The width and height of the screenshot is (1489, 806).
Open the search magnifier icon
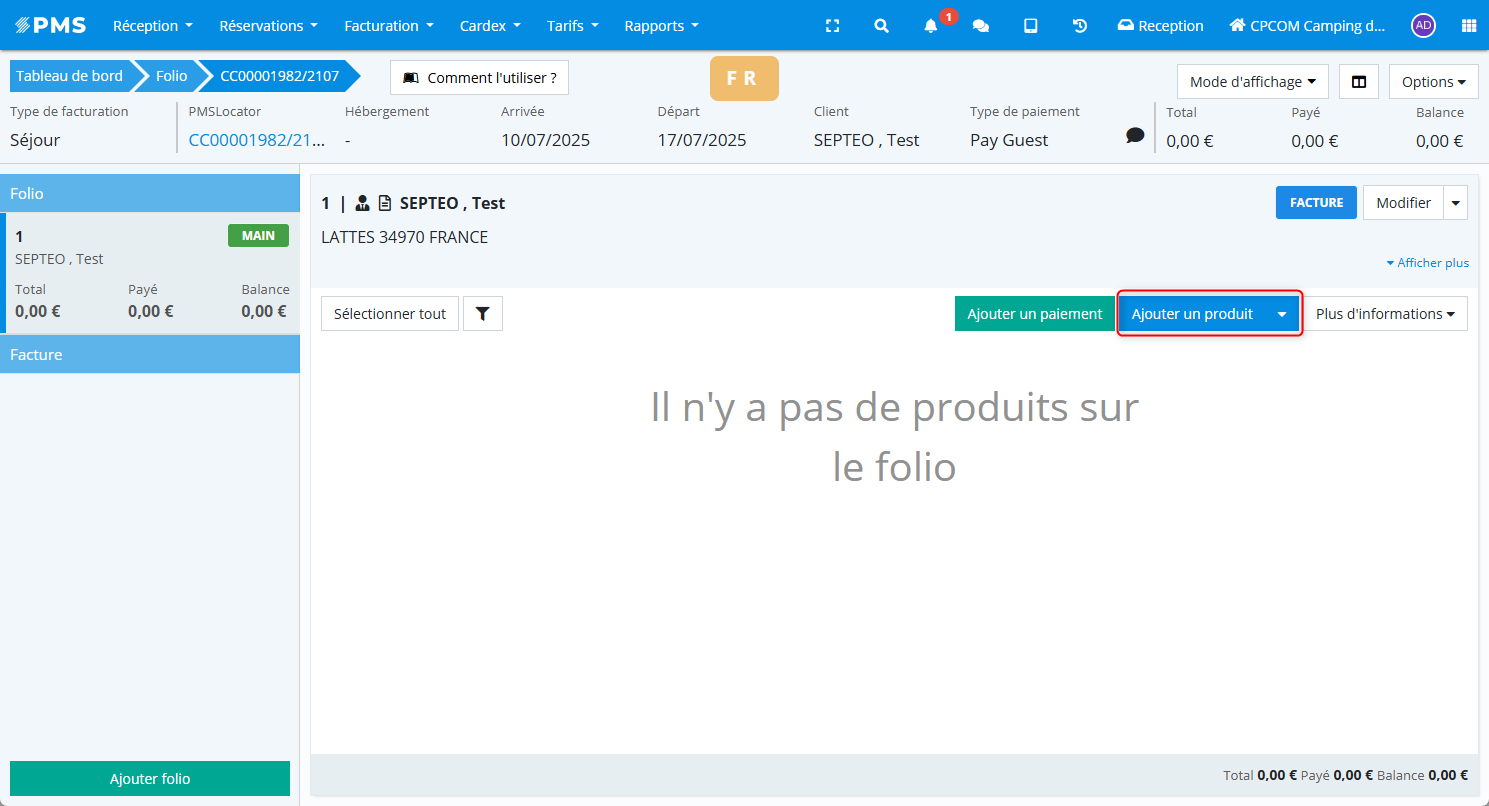click(x=881, y=26)
